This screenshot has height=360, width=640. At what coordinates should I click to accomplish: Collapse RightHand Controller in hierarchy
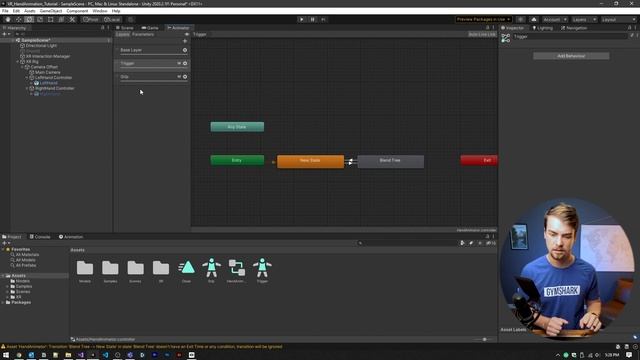click(x=27, y=88)
